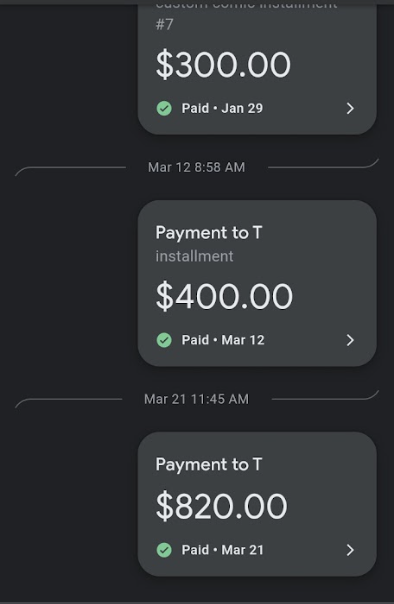Click the $820.00 amount
The width and height of the screenshot is (394, 604).
[x=221, y=506]
